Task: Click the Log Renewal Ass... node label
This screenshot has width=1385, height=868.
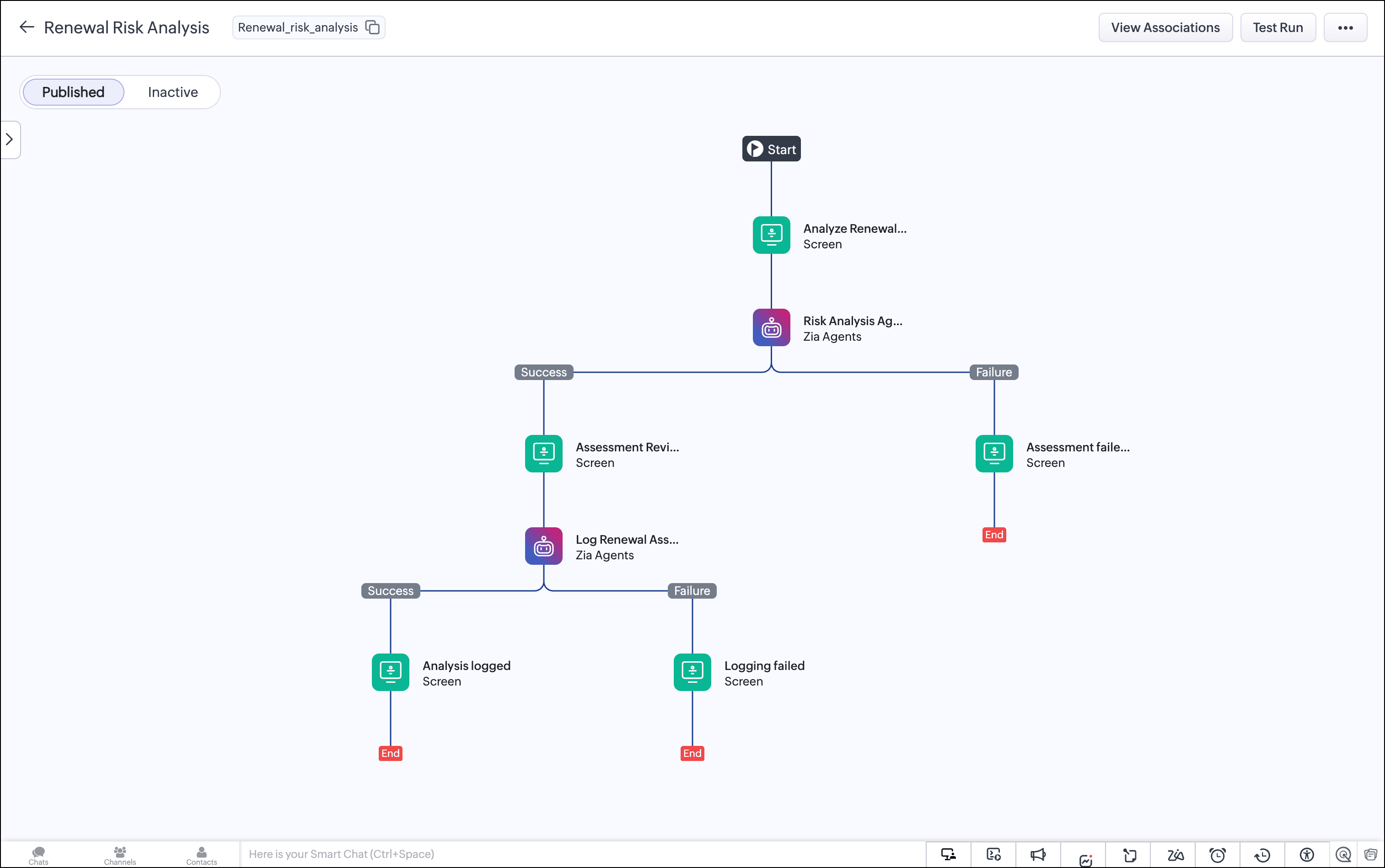Action: coord(627,540)
